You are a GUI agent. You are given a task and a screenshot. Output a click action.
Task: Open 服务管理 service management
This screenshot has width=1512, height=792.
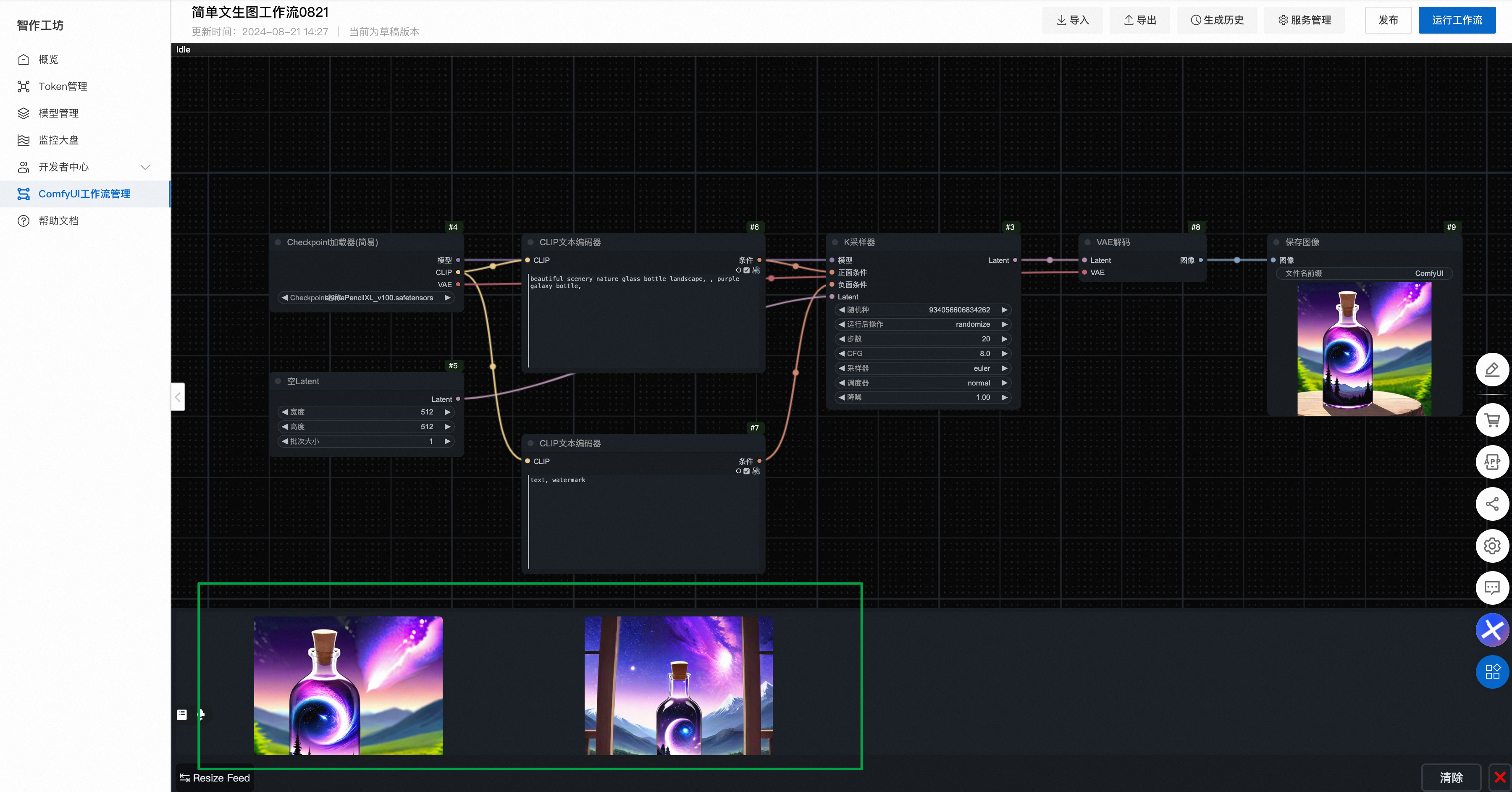coord(1304,20)
